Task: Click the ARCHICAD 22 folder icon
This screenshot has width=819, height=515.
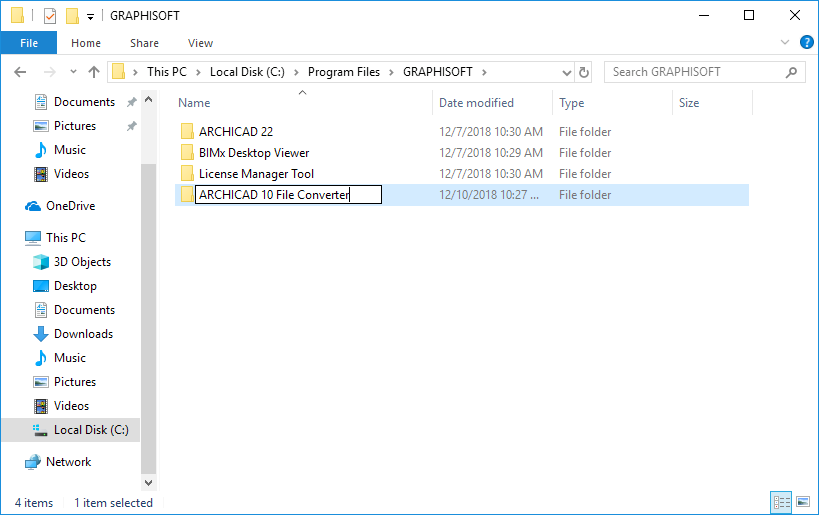Action: [187, 132]
